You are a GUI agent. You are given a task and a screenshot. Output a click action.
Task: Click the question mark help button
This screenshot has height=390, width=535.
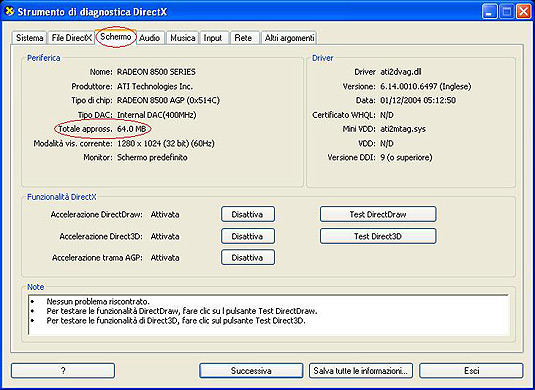[x=63, y=371]
